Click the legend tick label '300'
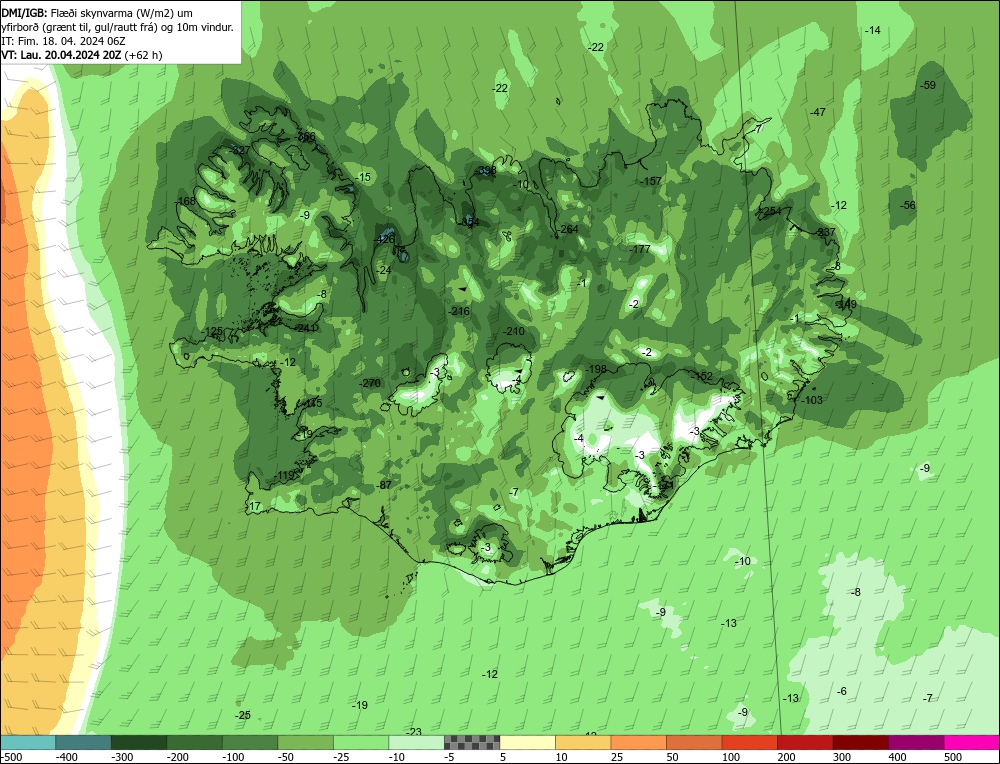This screenshot has width=1000, height=764. point(841,757)
